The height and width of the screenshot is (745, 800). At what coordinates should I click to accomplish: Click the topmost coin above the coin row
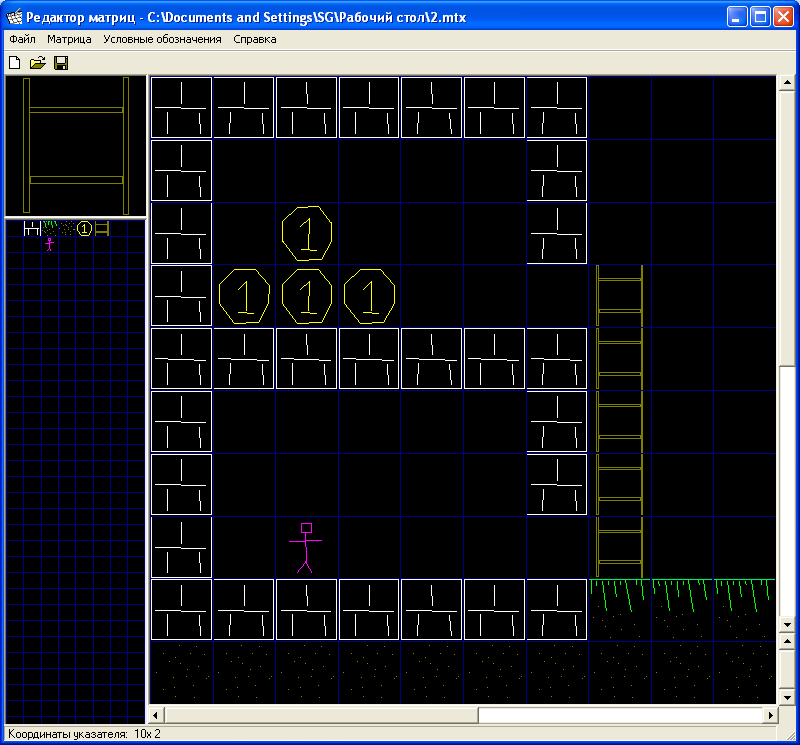[x=307, y=233]
